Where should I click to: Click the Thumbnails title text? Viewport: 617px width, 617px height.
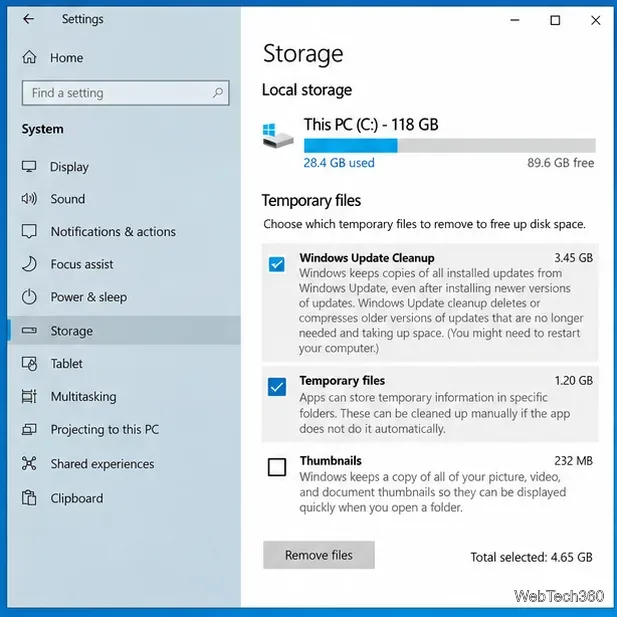coord(331,460)
